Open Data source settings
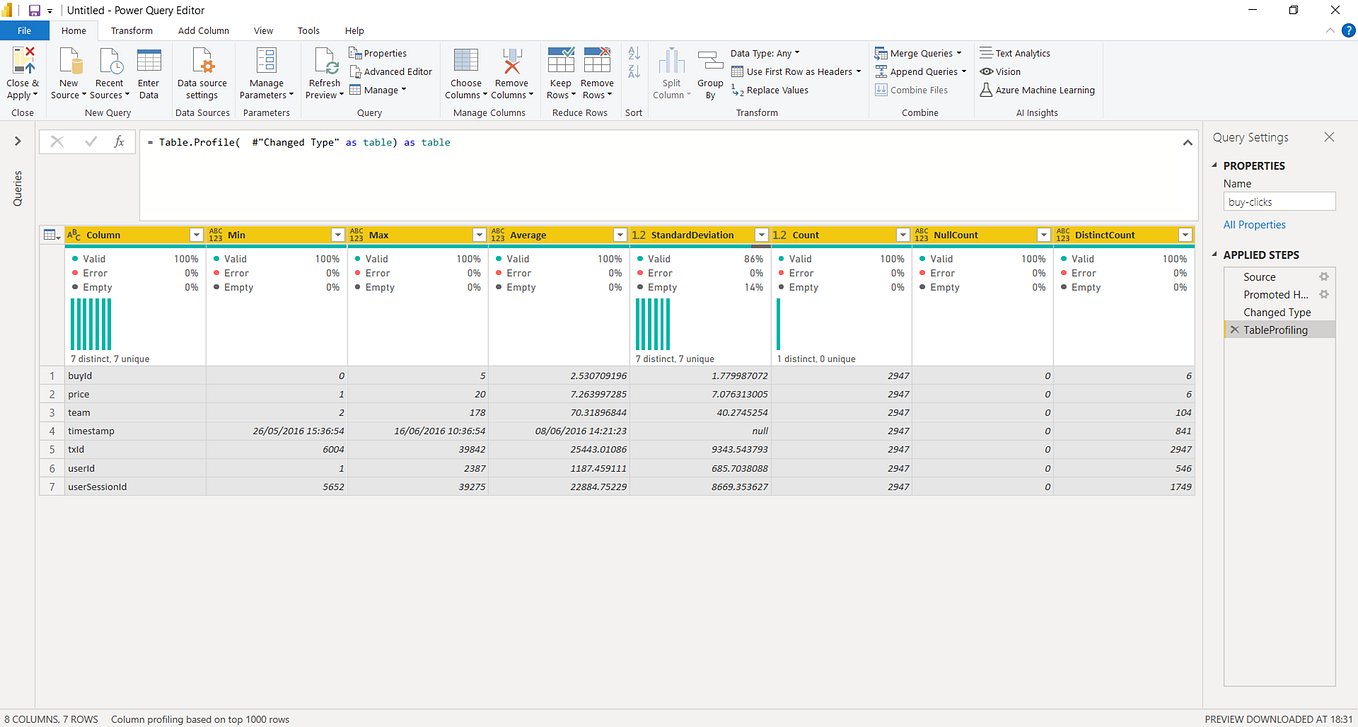 [202, 72]
